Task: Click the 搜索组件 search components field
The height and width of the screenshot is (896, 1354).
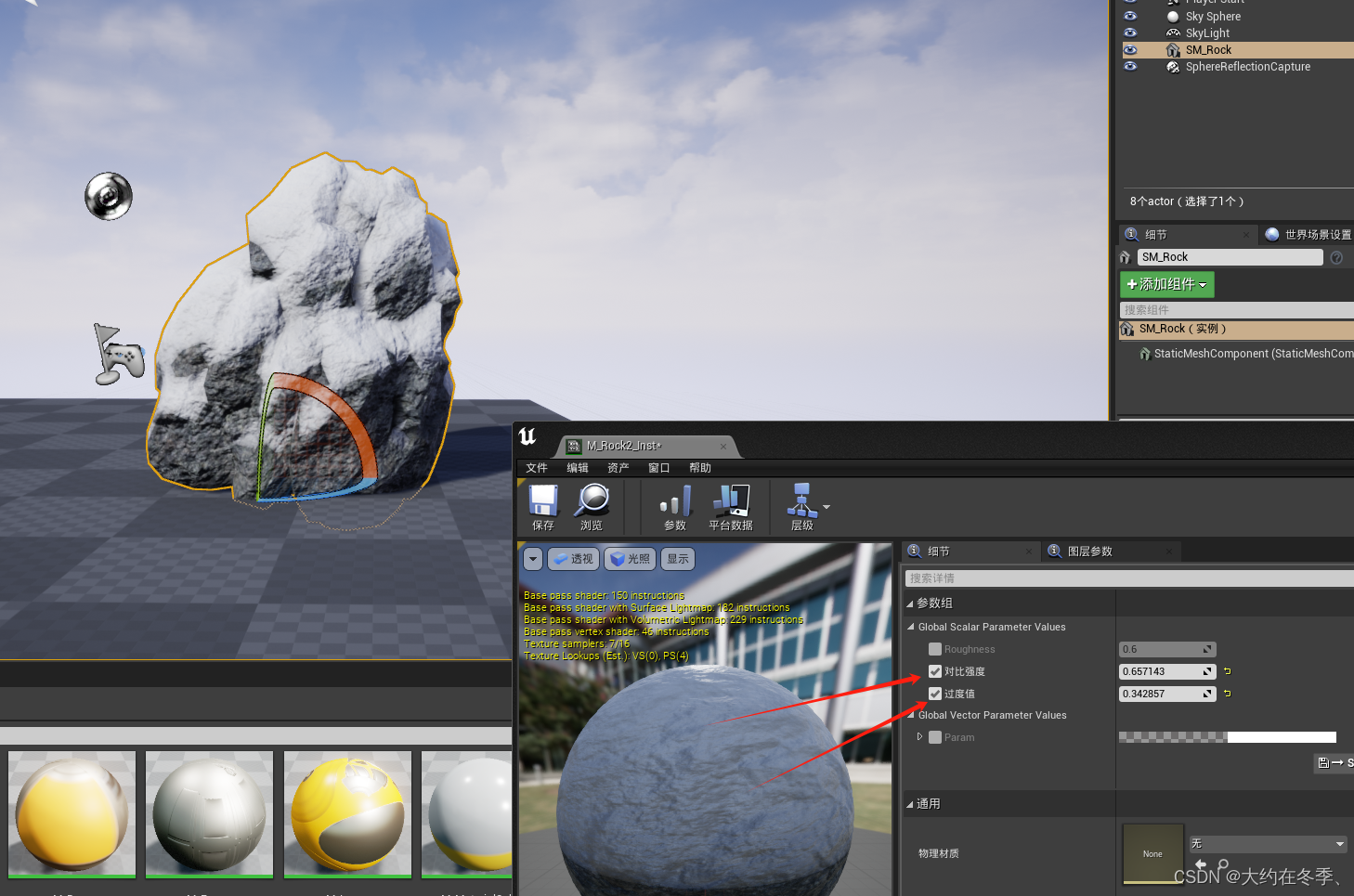Action: click(1237, 310)
